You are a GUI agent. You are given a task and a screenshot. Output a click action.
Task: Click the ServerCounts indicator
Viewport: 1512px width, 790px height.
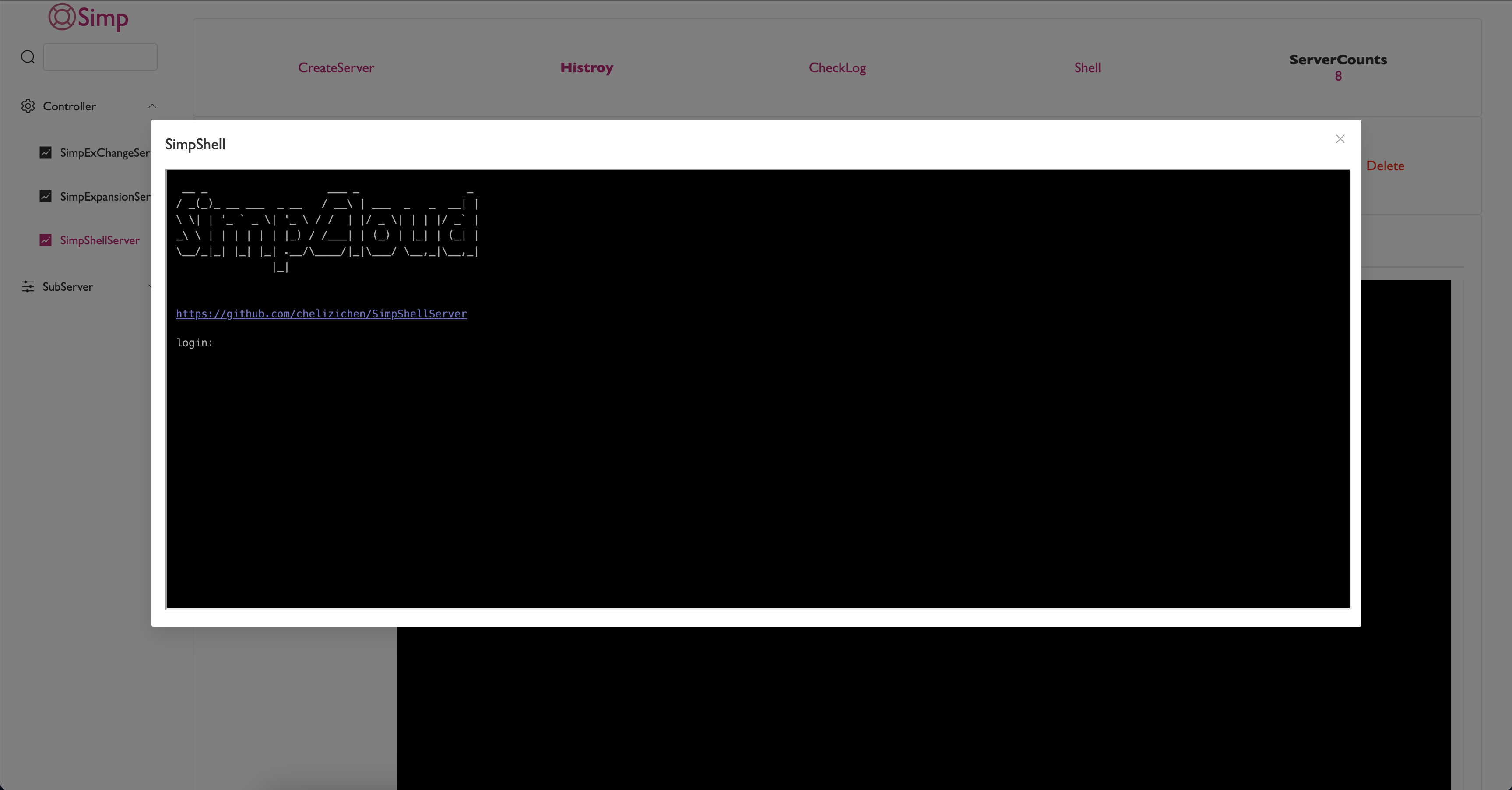coord(1338,67)
